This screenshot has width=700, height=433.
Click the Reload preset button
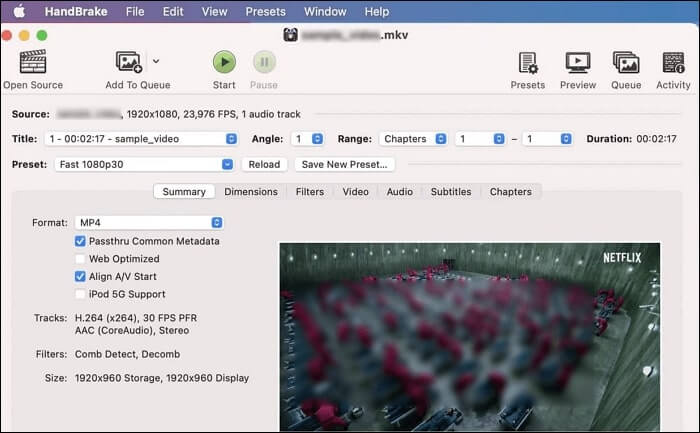point(264,164)
